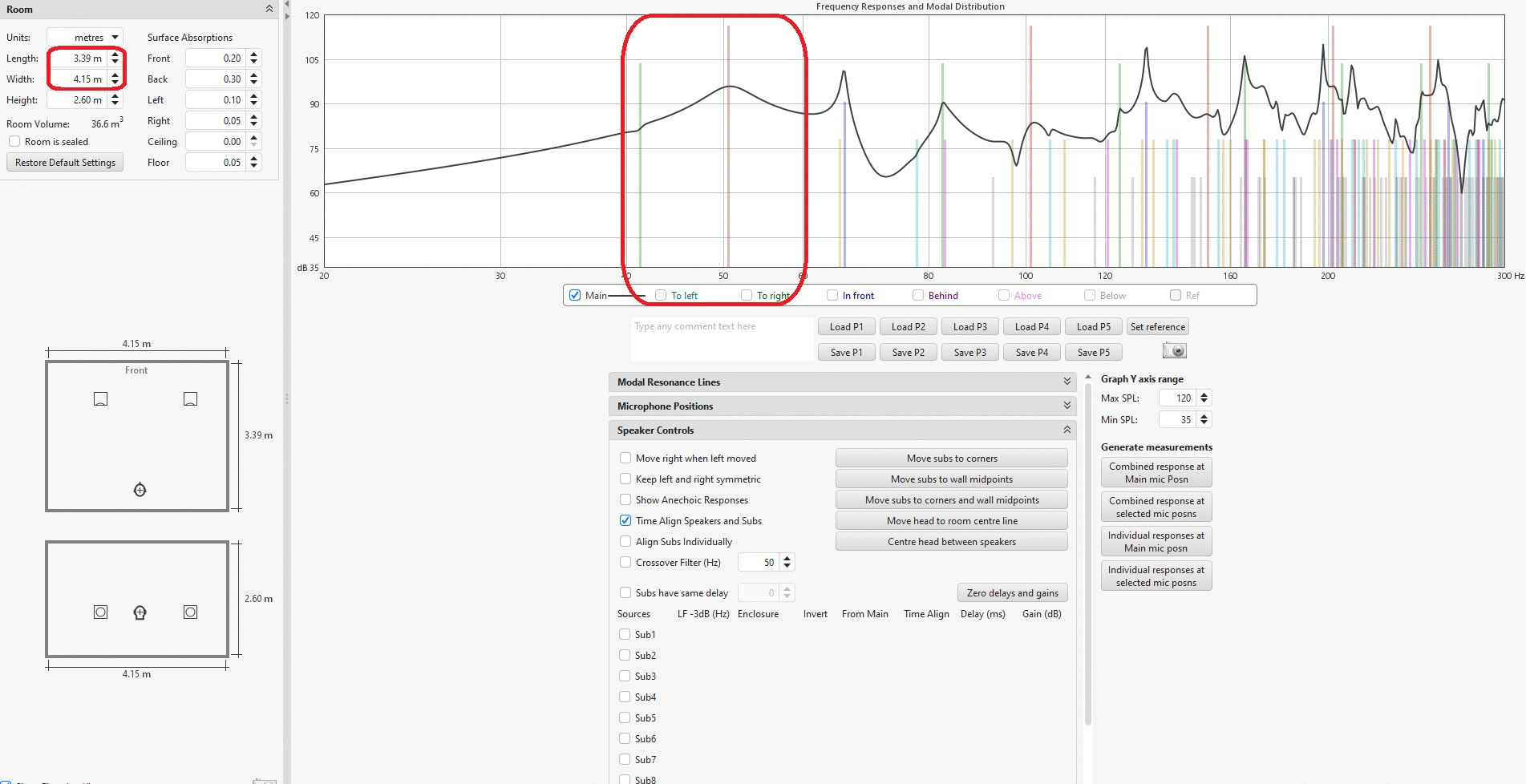
Task: Open the Units dropdown
Action: [85, 38]
